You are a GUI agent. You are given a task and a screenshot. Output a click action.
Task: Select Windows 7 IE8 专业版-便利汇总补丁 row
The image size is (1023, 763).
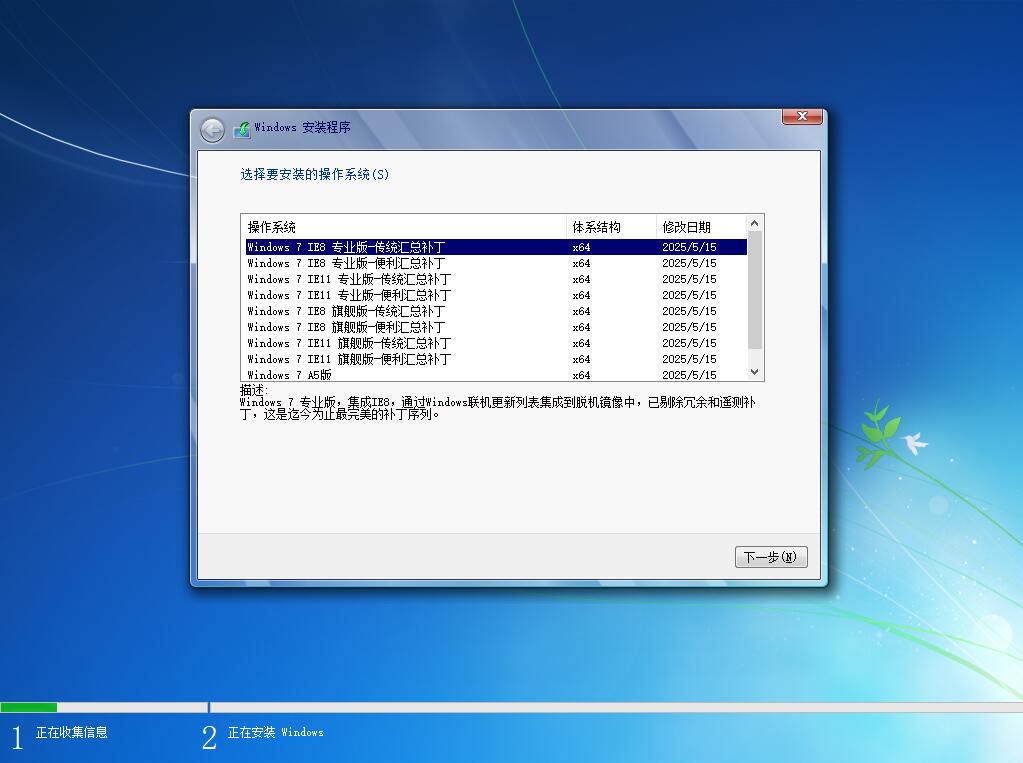coord(496,263)
